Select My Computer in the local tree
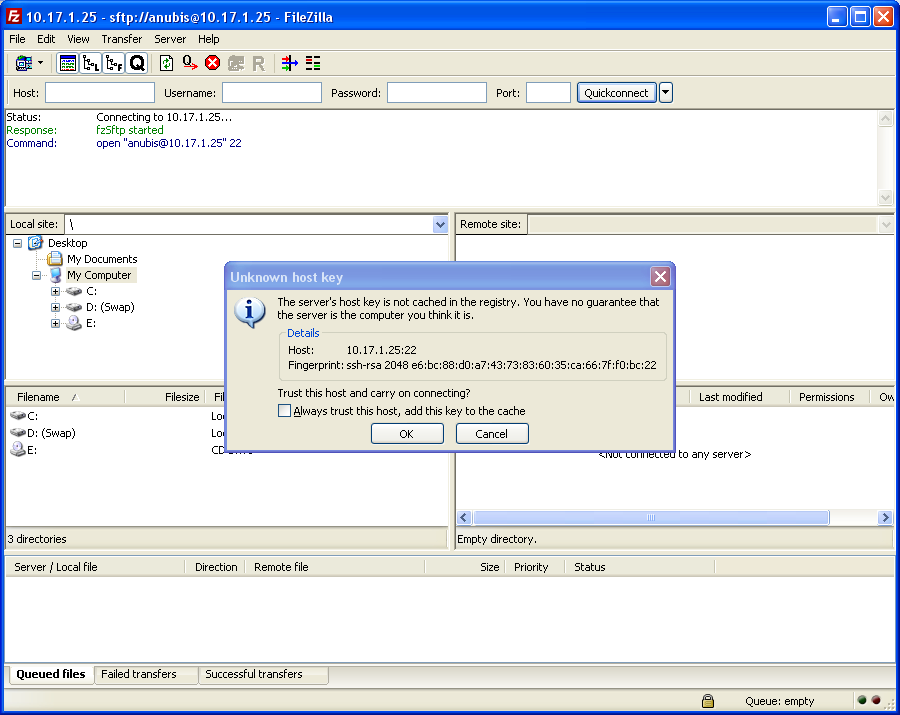The image size is (900, 715). click(99, 275)
